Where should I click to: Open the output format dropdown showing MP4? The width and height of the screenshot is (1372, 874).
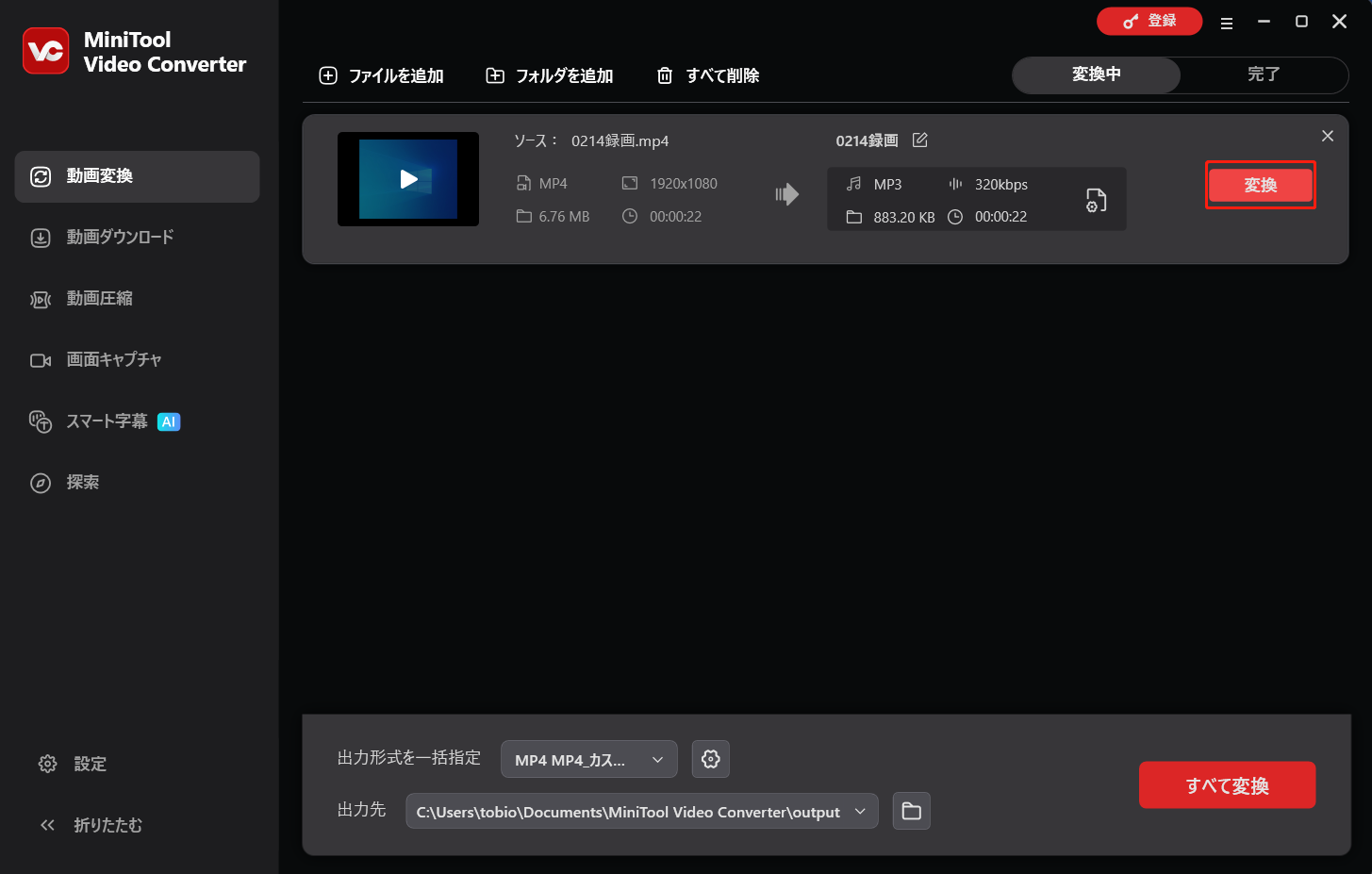pyautogui.click(x=588, y=759)
